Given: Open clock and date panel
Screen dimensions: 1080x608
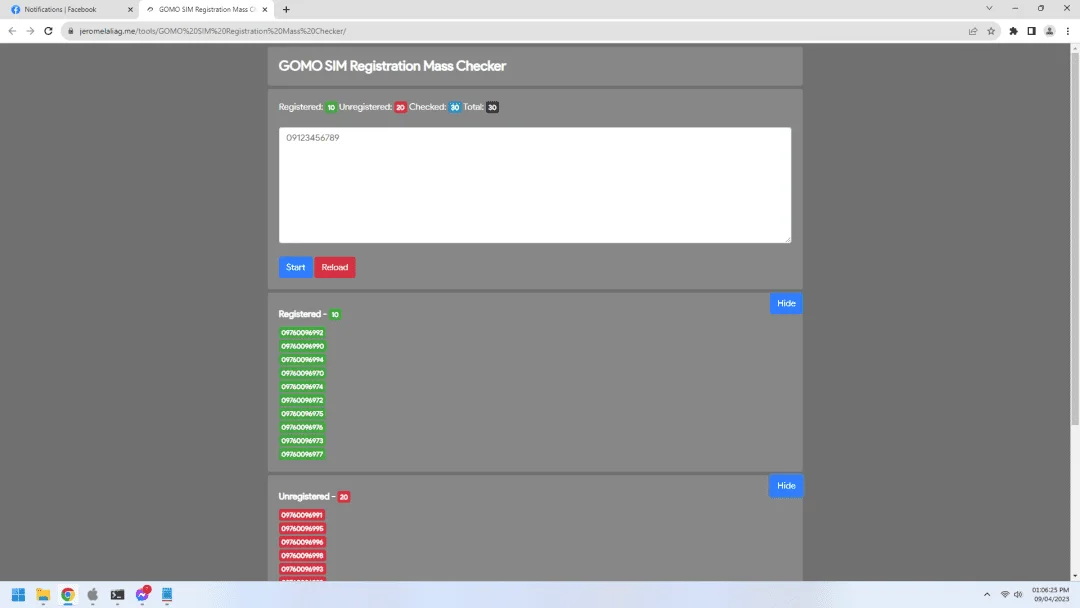Looking at the screenshot, I should [1050, 594].
